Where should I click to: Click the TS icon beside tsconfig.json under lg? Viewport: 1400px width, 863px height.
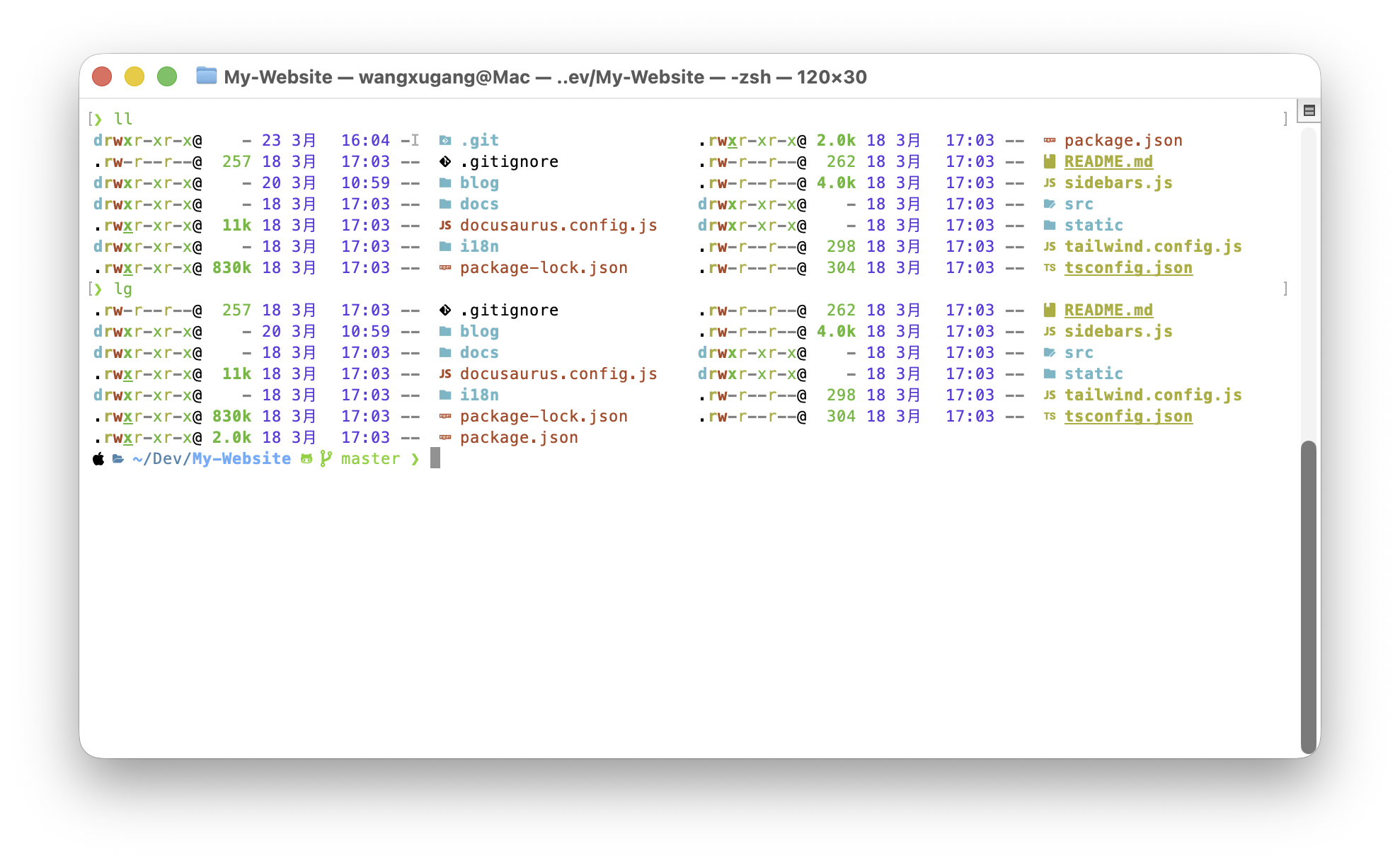click(1050, 417)
